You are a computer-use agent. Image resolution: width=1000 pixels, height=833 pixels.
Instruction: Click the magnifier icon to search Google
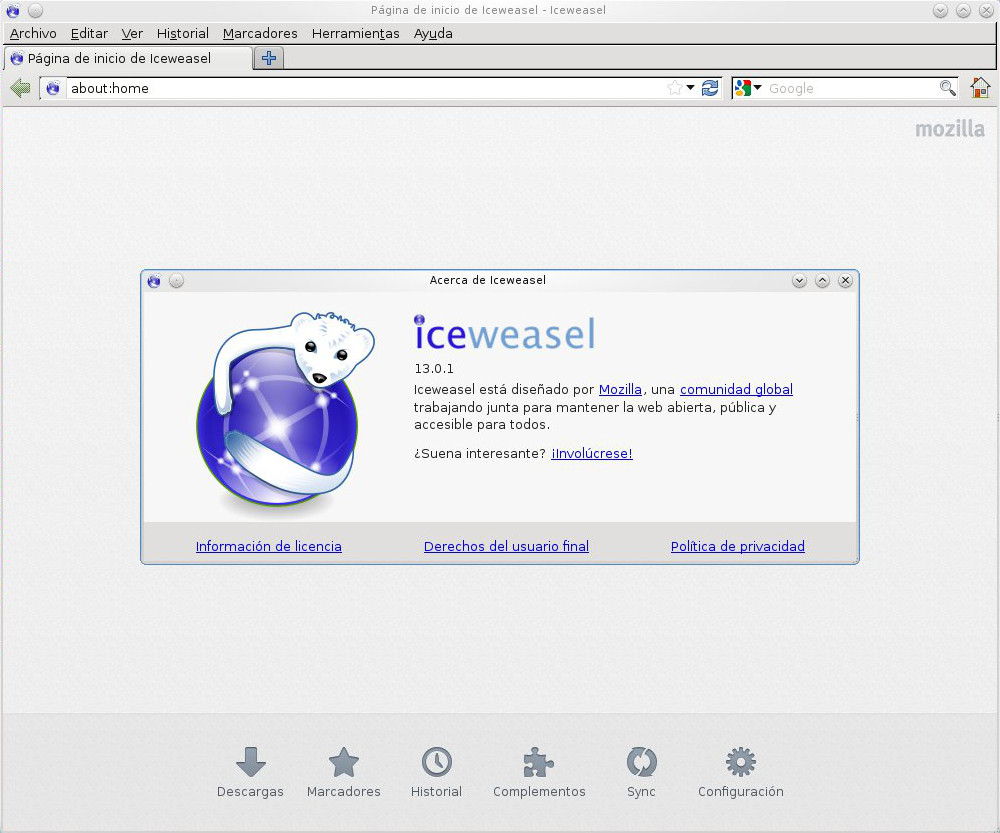(x=948, y=88)
